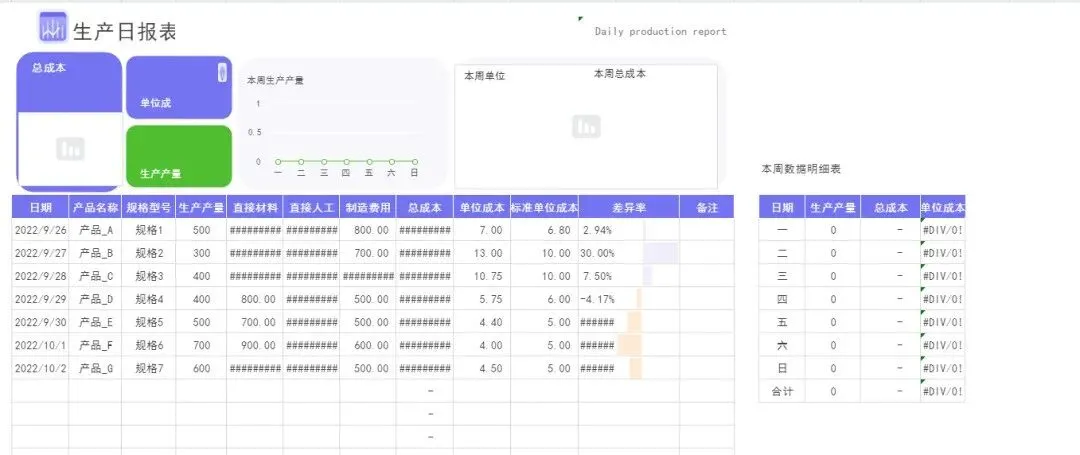Click the chart placeholder icon in 本周总成本 panel
Viewport: 1080px width, 455px height.
click(586, 127)
